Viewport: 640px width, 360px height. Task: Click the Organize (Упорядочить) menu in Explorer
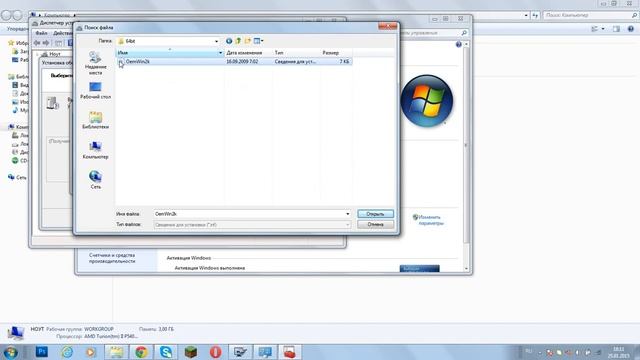click(17, 29)
